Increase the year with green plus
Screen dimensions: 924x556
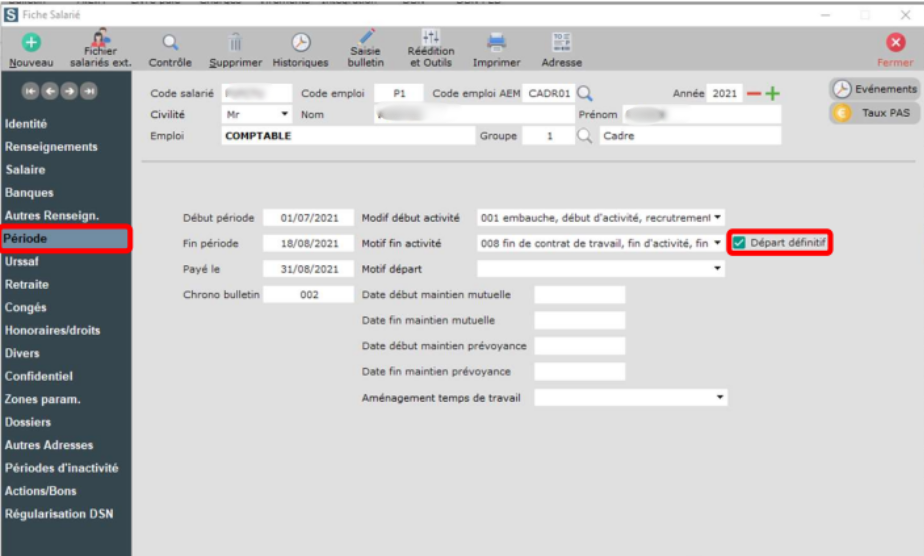pos(773,94)
